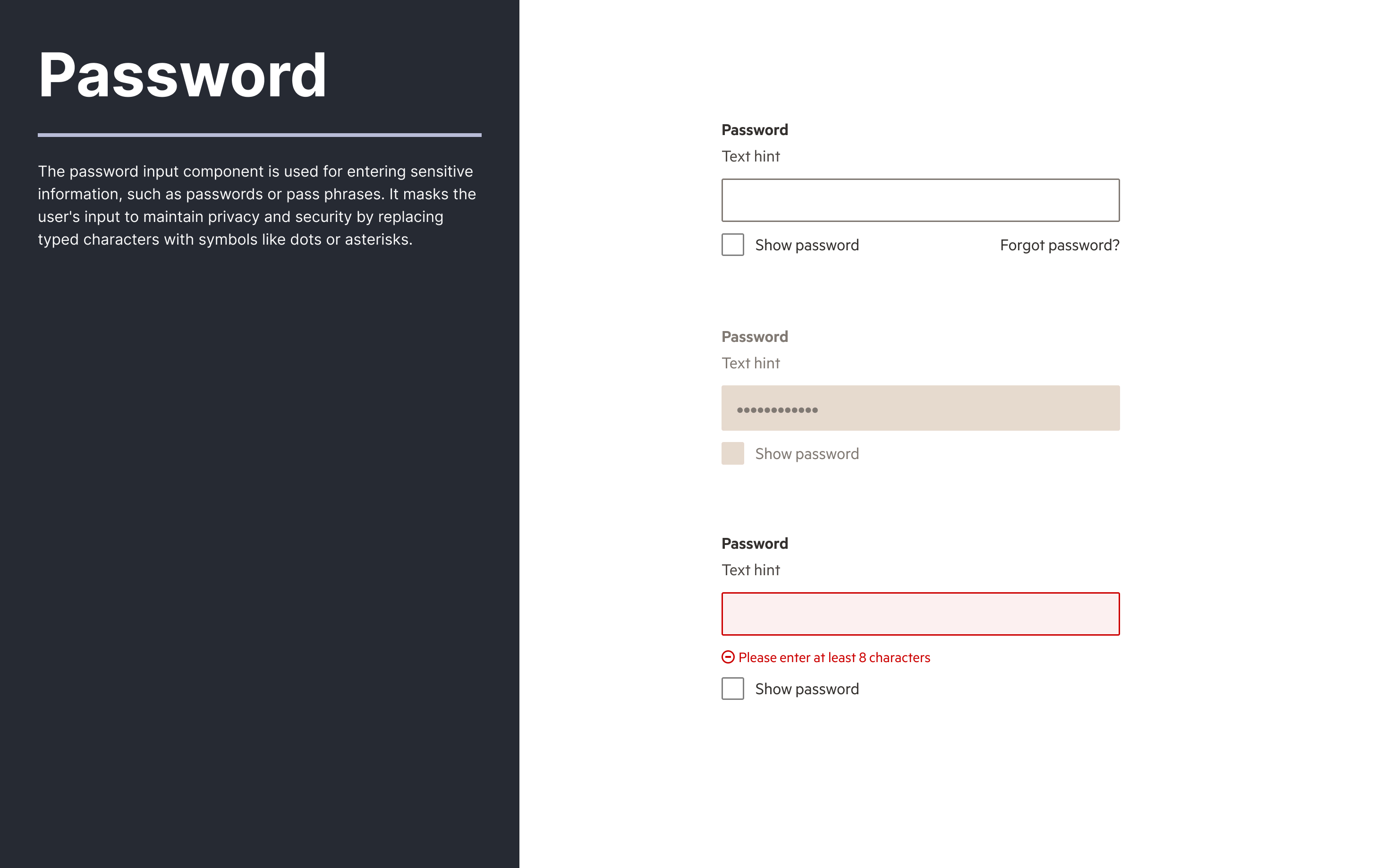
Task: Click the greyed Password label of the disabled field
Action: pyautogui.click(x=754, y=337)
